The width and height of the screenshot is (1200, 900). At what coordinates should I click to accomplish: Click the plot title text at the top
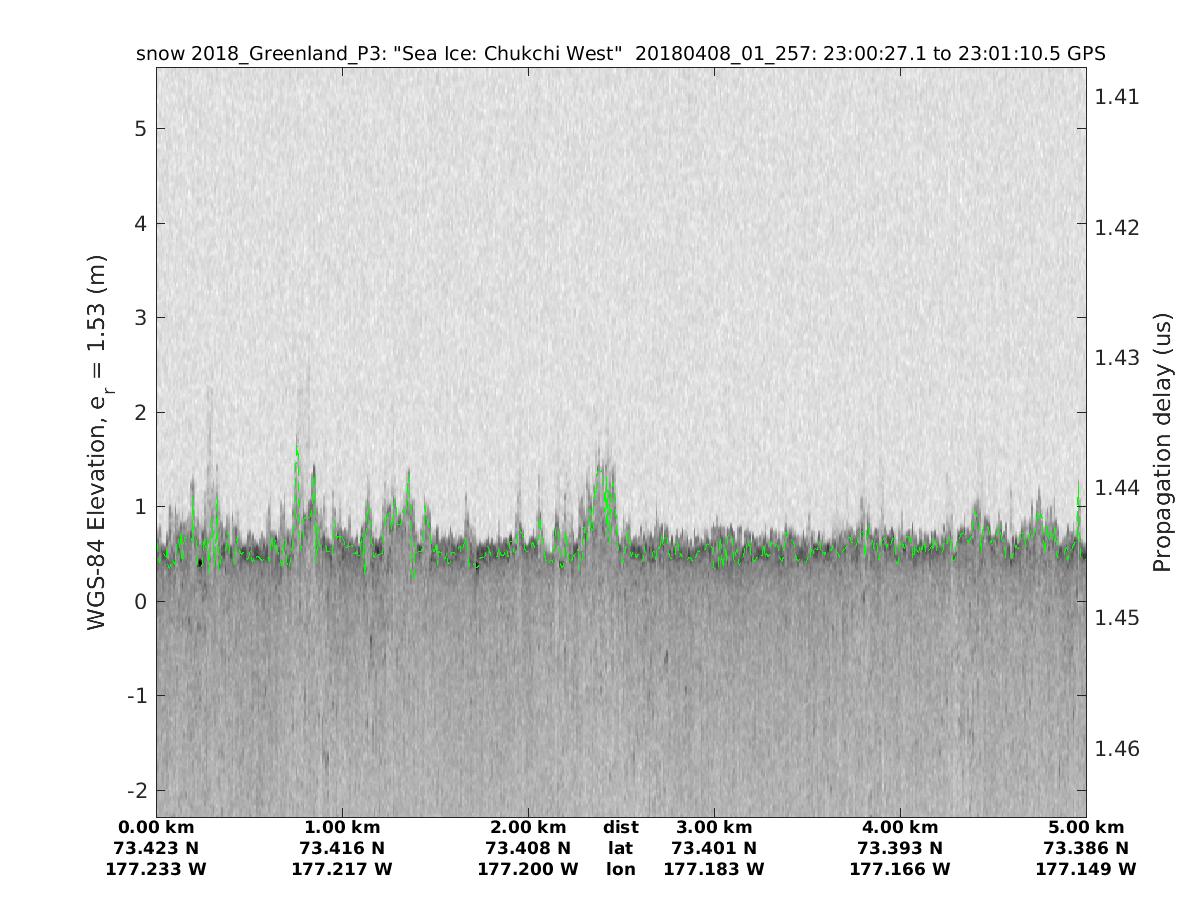pos(620,54)
